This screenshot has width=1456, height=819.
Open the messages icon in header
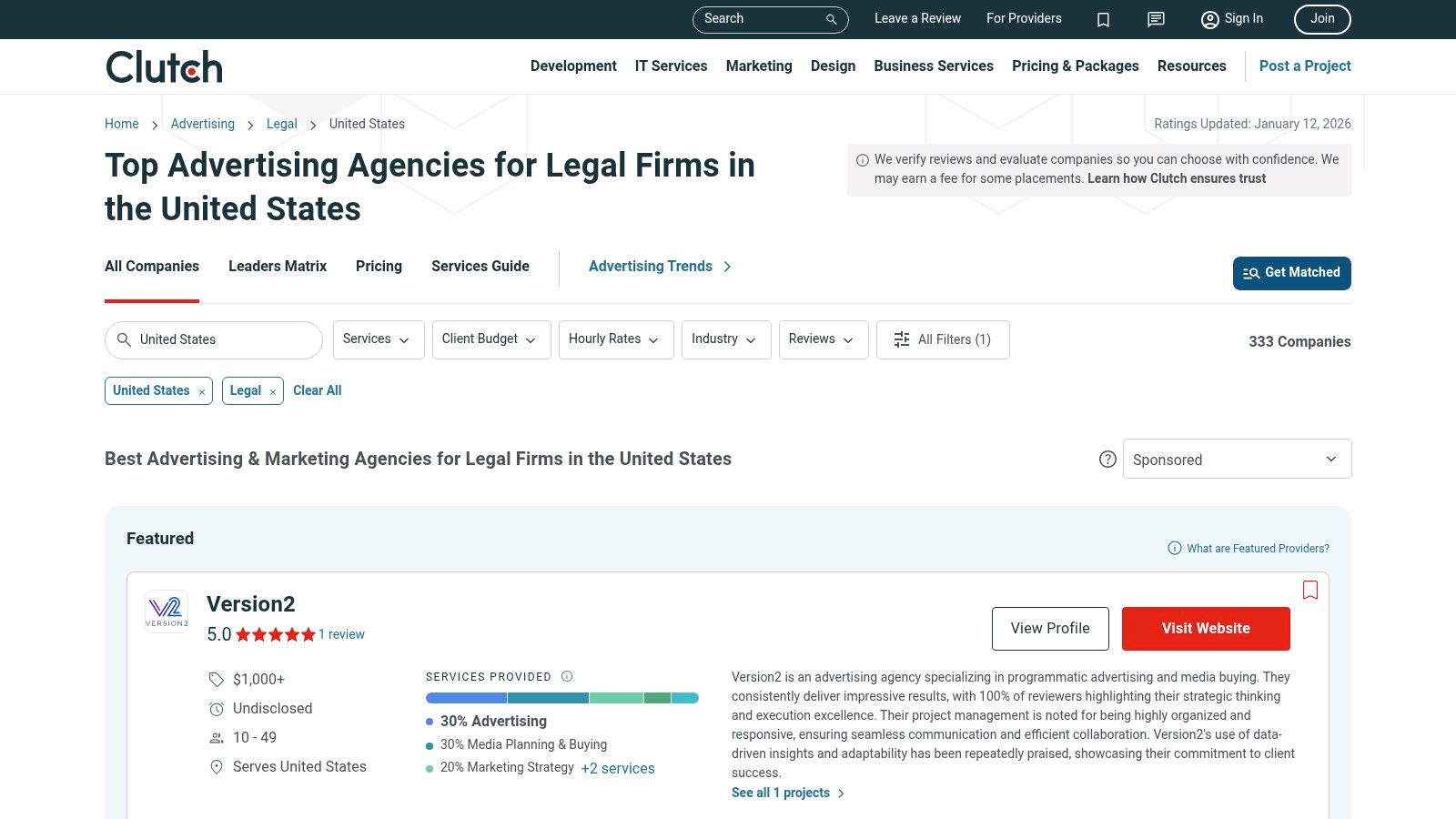click(x=1156, y=19)
